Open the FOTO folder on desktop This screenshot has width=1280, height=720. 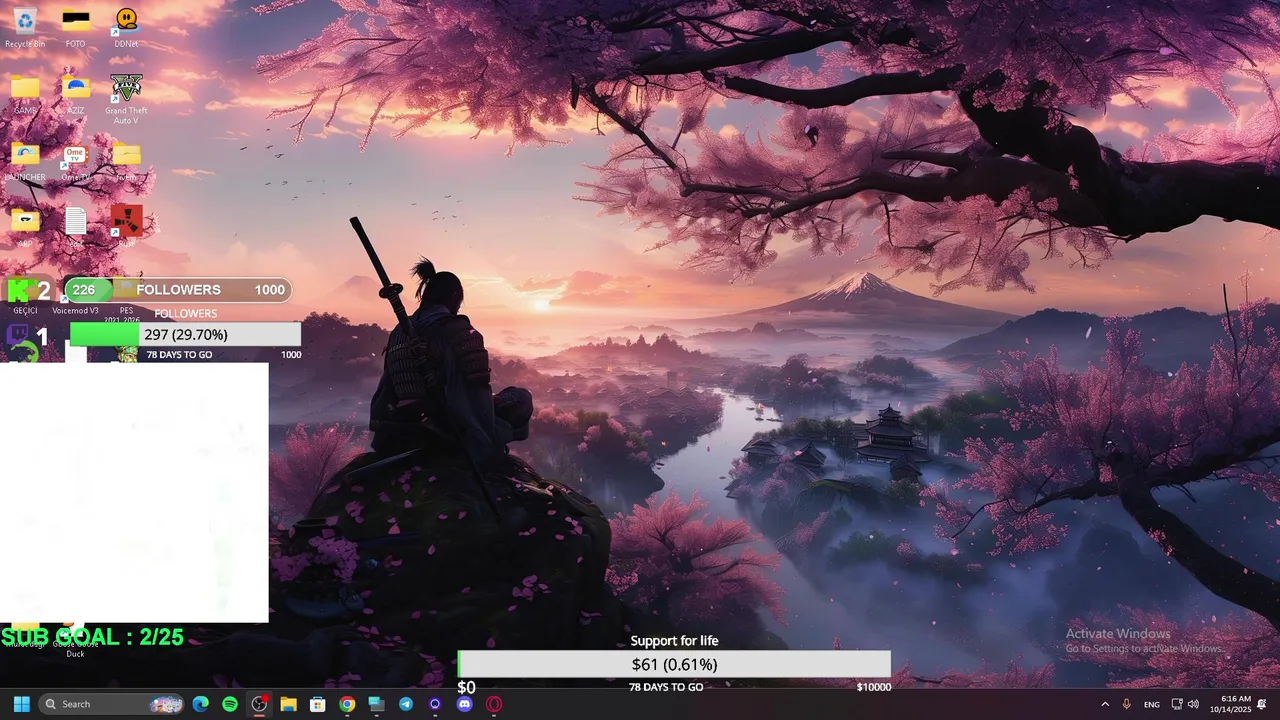coord(76,26)
